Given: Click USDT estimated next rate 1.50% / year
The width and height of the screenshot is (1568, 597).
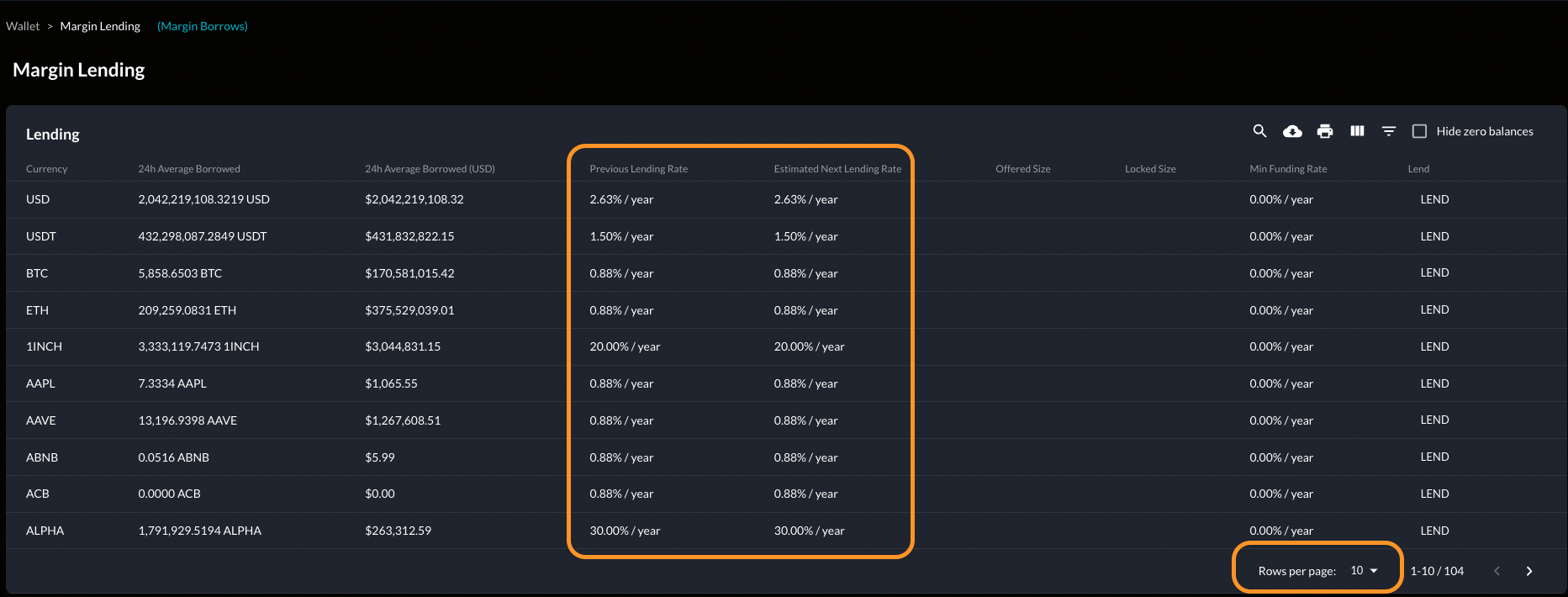Looking at the screenshot, I should [805, 236].
